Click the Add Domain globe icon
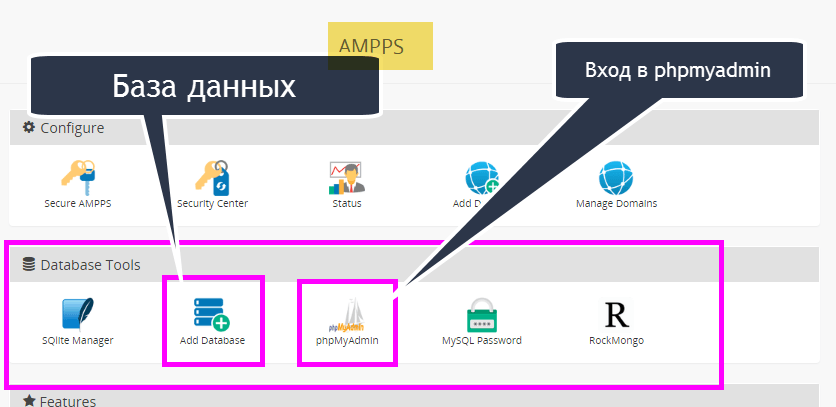Screen dimensions: 836x407 click(x=481, y=178)
